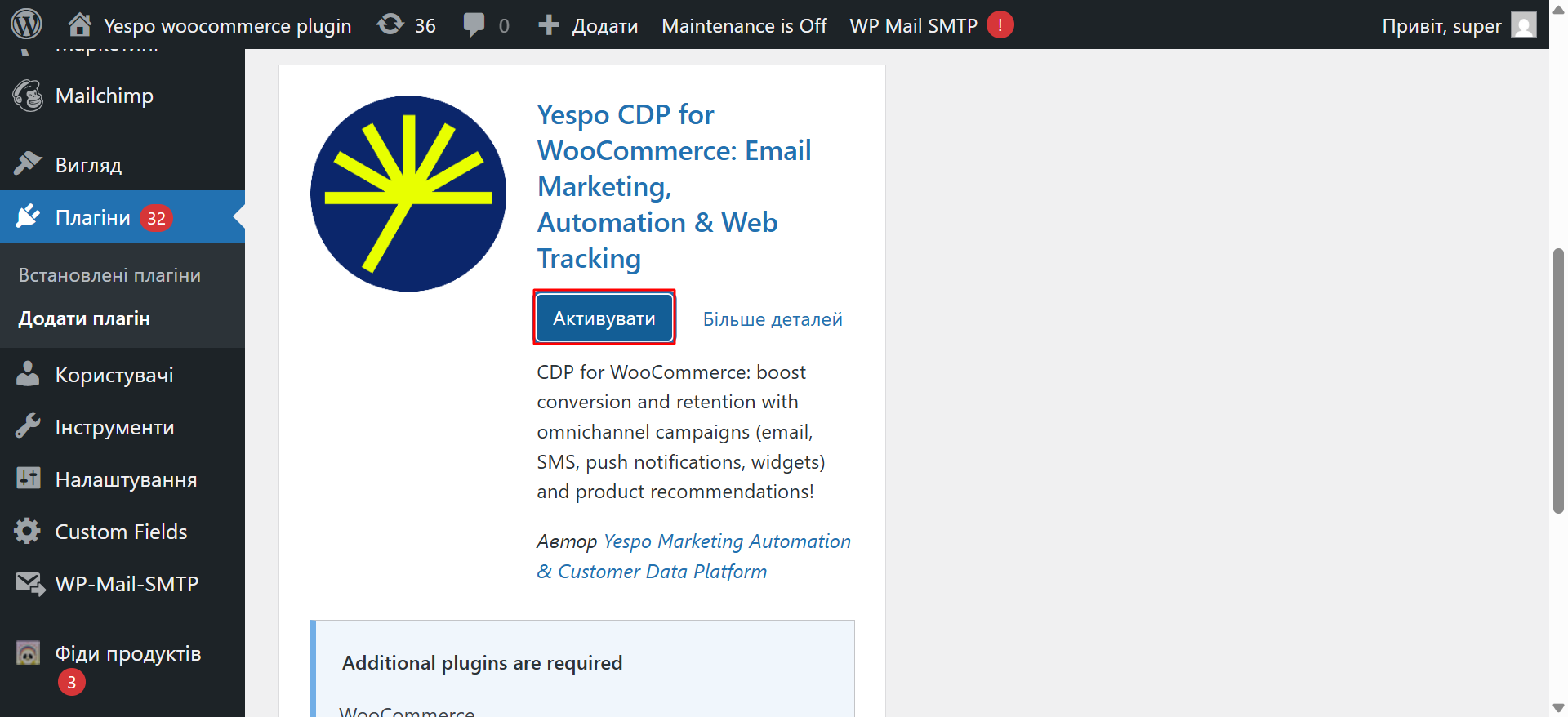Click the Mailchimp monkey icon
Image resolution: width=1568 pixels, height=717 pixels.
point(29,96)
